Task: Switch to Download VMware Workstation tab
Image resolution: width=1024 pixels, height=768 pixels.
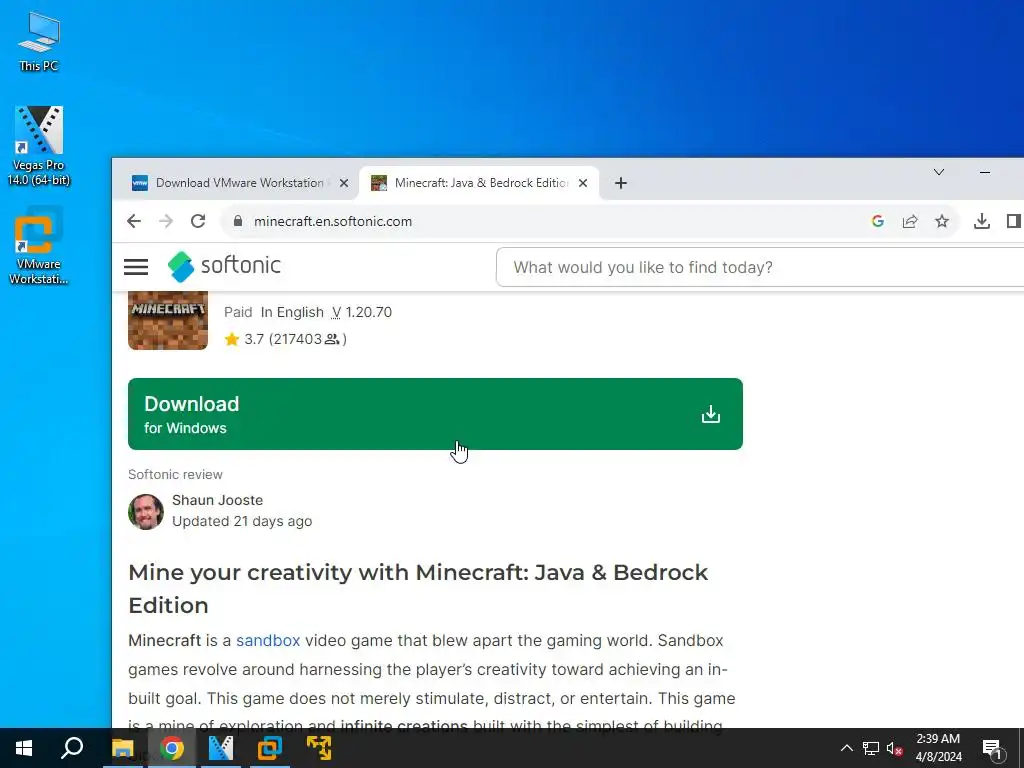Action: 239,183
